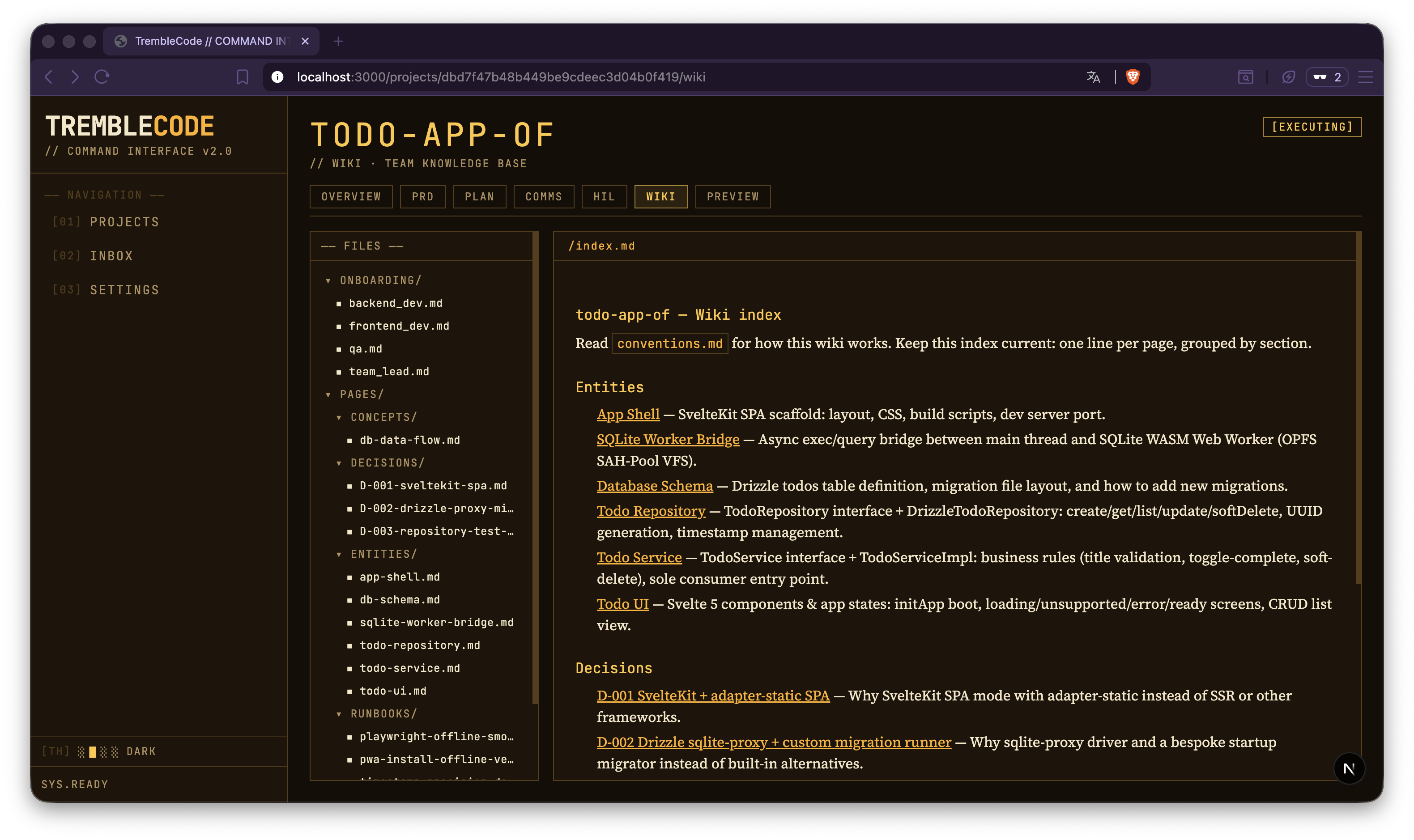Open the translate page icon
The height and width of the screenshot is (840, 1414).
1093,77
